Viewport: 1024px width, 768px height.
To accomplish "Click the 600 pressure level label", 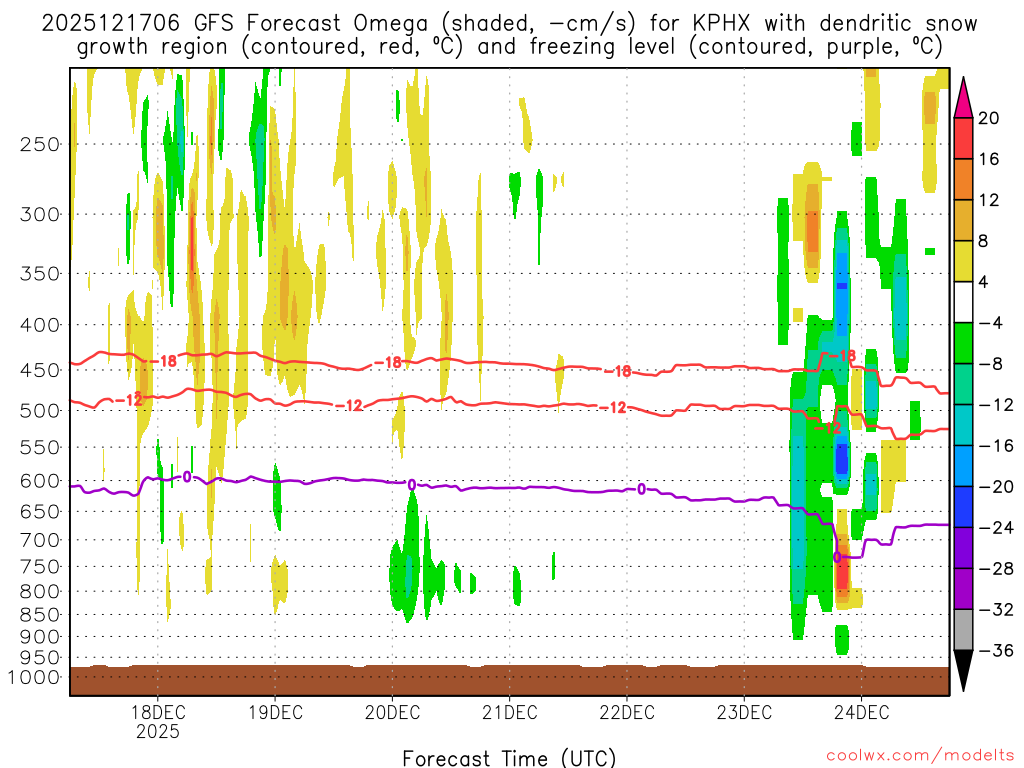I will [x=40, y=481].
